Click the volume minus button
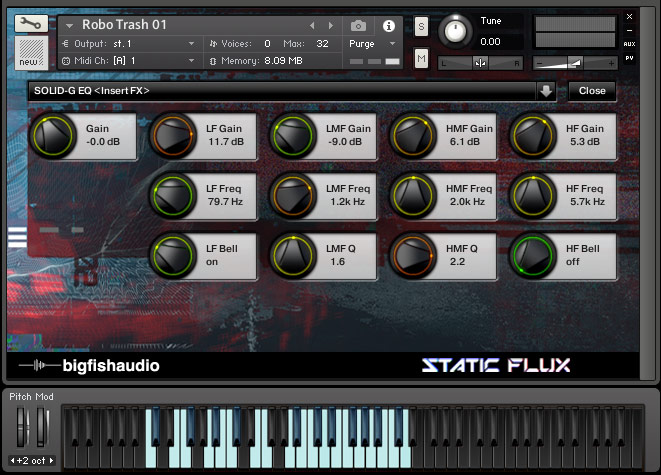Screen dimensions: 661x475 tap(539, 63)
